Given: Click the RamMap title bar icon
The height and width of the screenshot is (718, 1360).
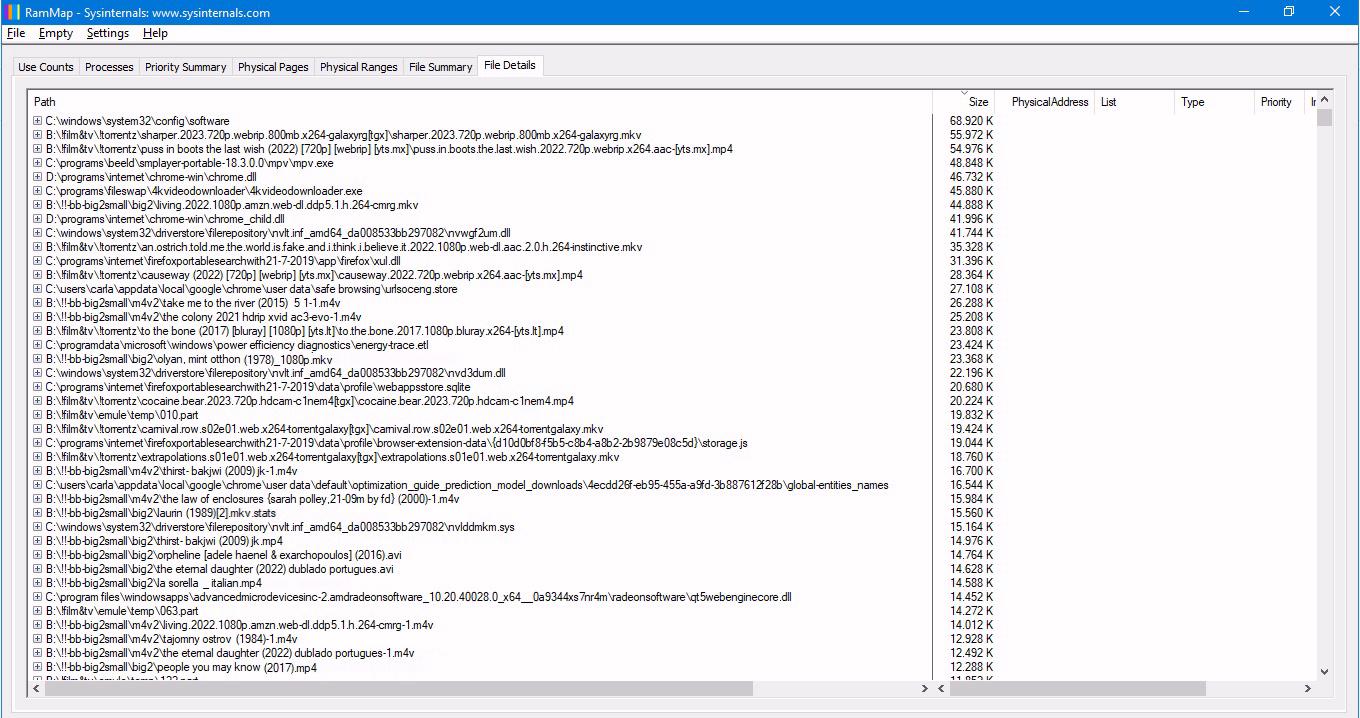Looking at the screenshot, I should 13,12.
